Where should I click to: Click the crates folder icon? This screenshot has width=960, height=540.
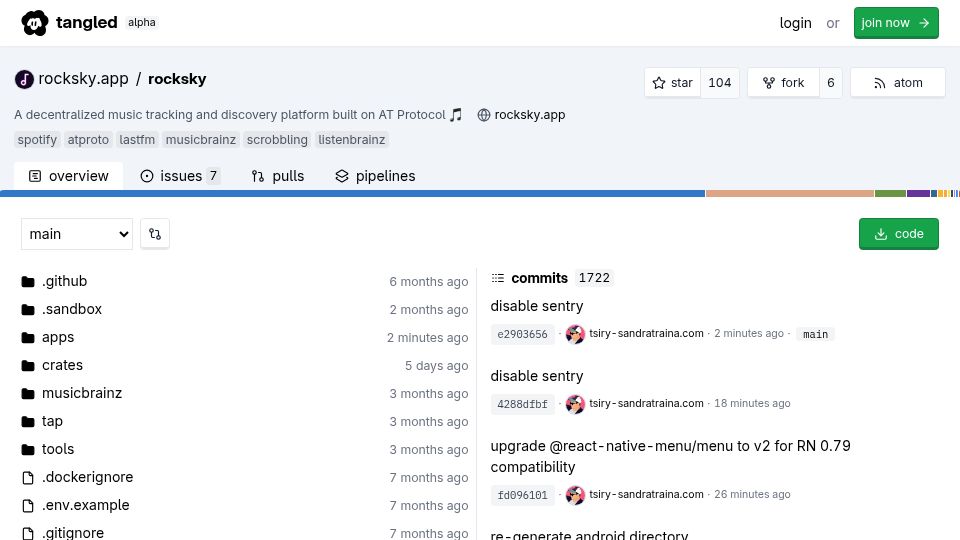pyautogui.click(x=28, y=366)
